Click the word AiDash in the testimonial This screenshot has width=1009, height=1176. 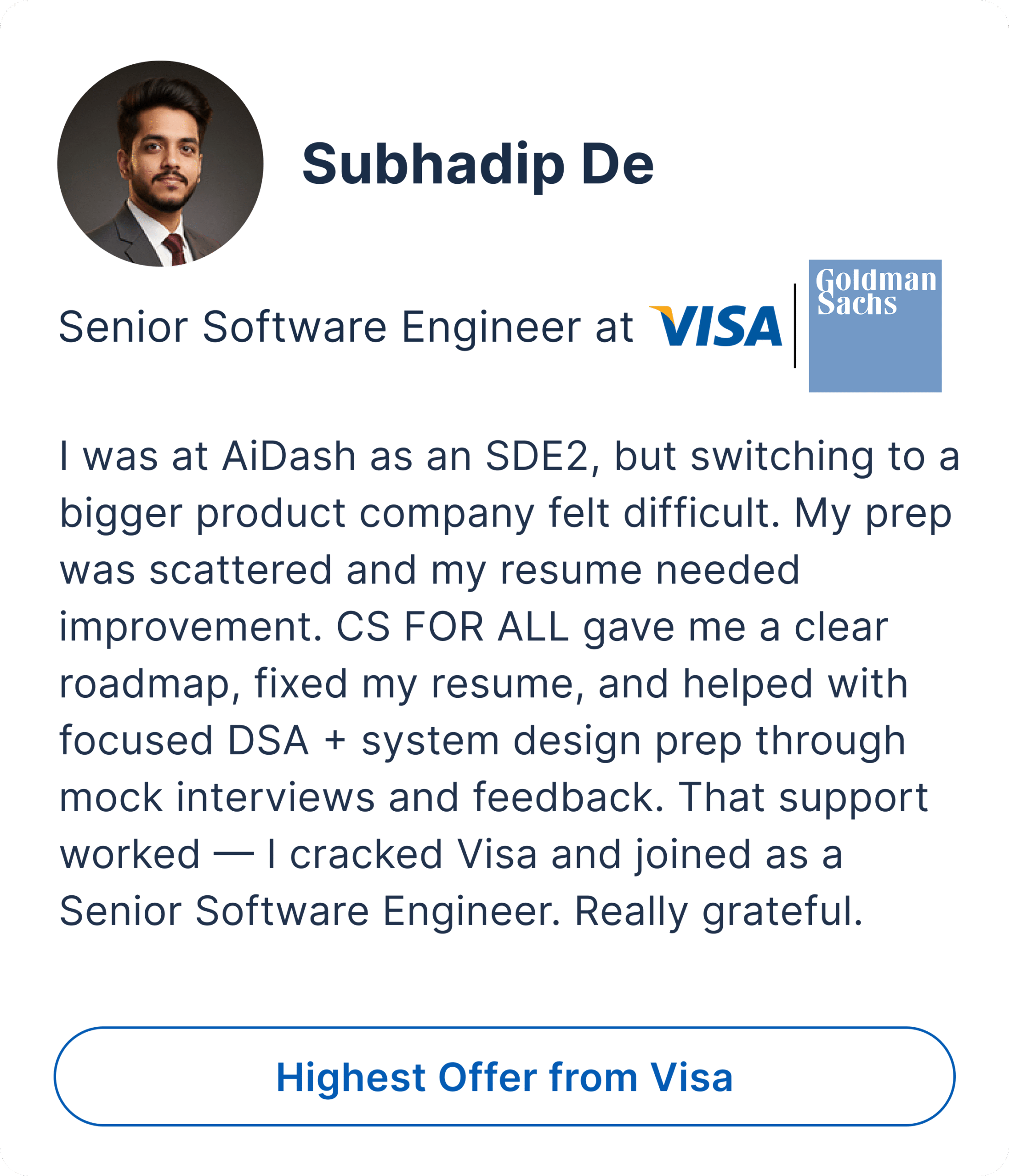[x=289, y=456]
